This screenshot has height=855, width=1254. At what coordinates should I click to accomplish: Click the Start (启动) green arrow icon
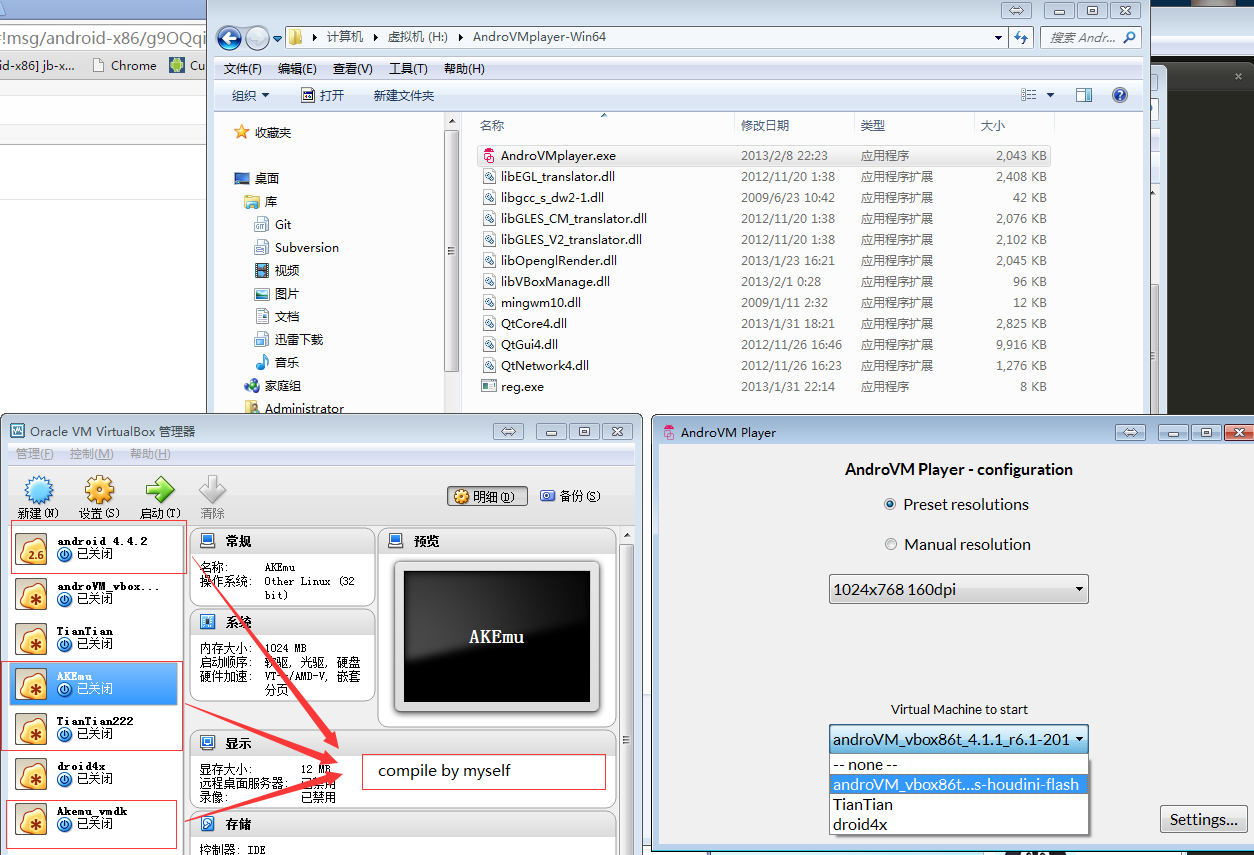click(159, 490)
